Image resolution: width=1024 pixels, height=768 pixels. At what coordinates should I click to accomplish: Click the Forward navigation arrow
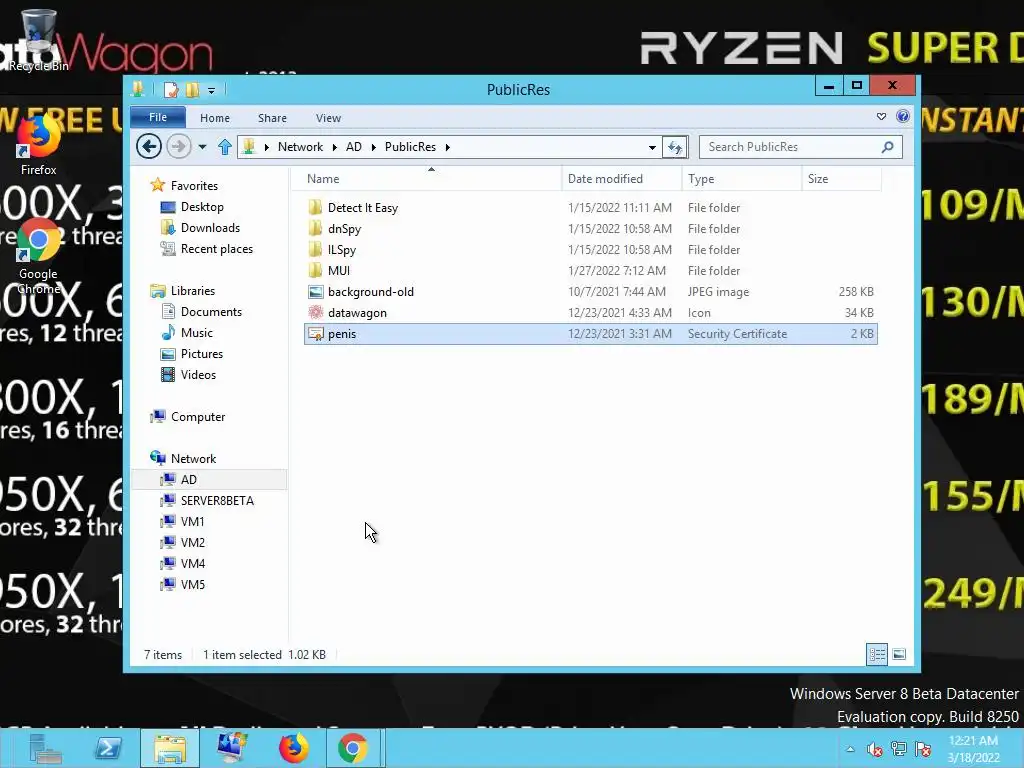click(x=178, y=146)
